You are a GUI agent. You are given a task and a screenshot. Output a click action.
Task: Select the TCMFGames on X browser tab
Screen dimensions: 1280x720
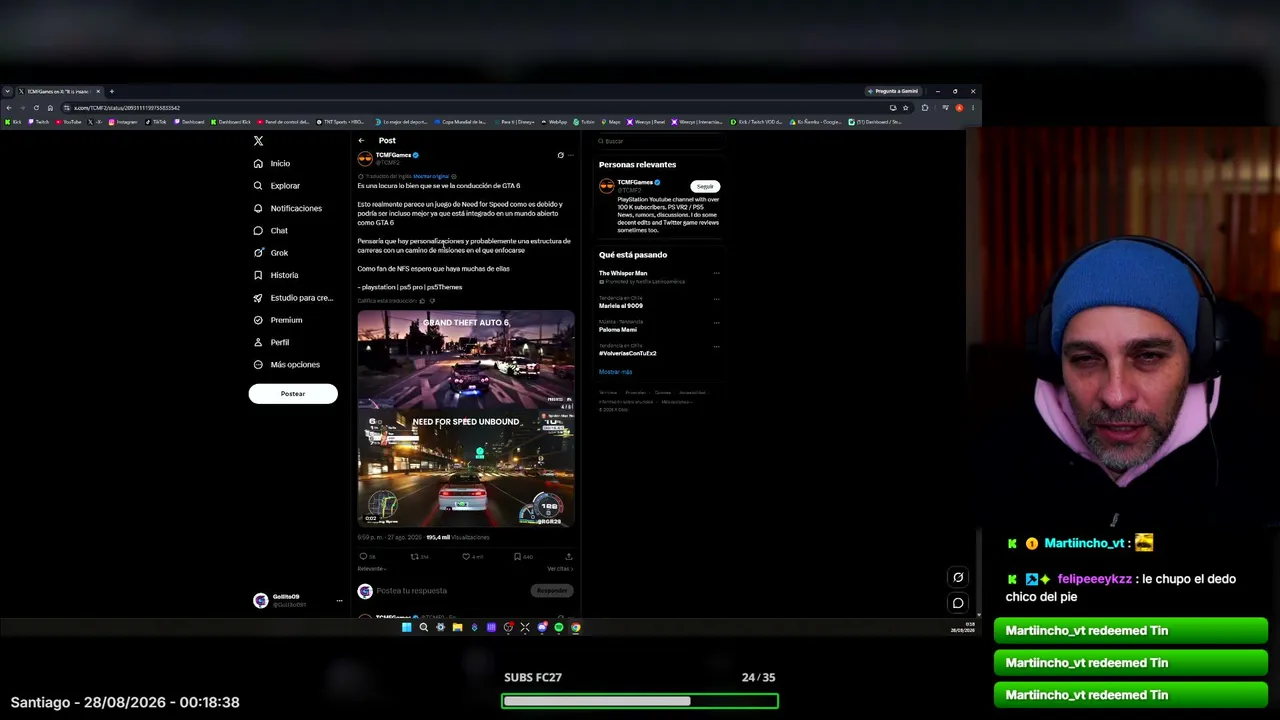click(x=59, y=91)
